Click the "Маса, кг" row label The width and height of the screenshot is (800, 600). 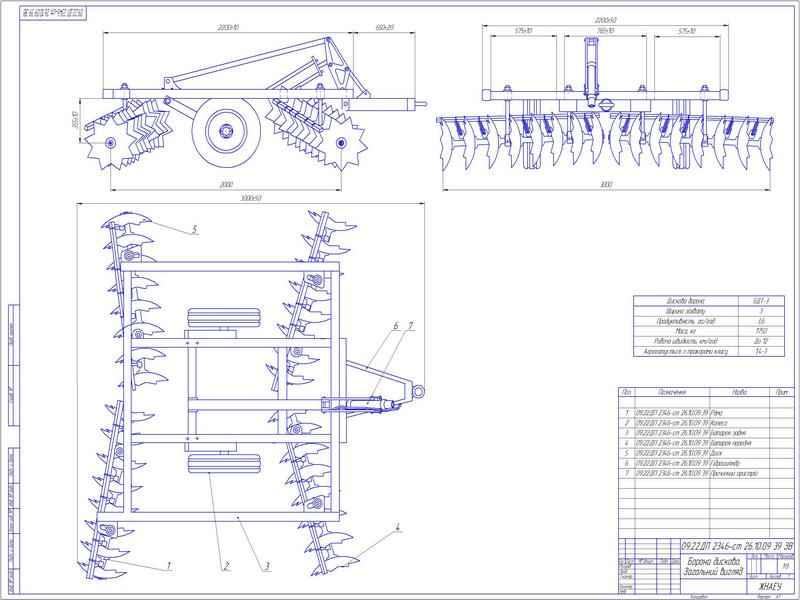(x=685, y=331)
